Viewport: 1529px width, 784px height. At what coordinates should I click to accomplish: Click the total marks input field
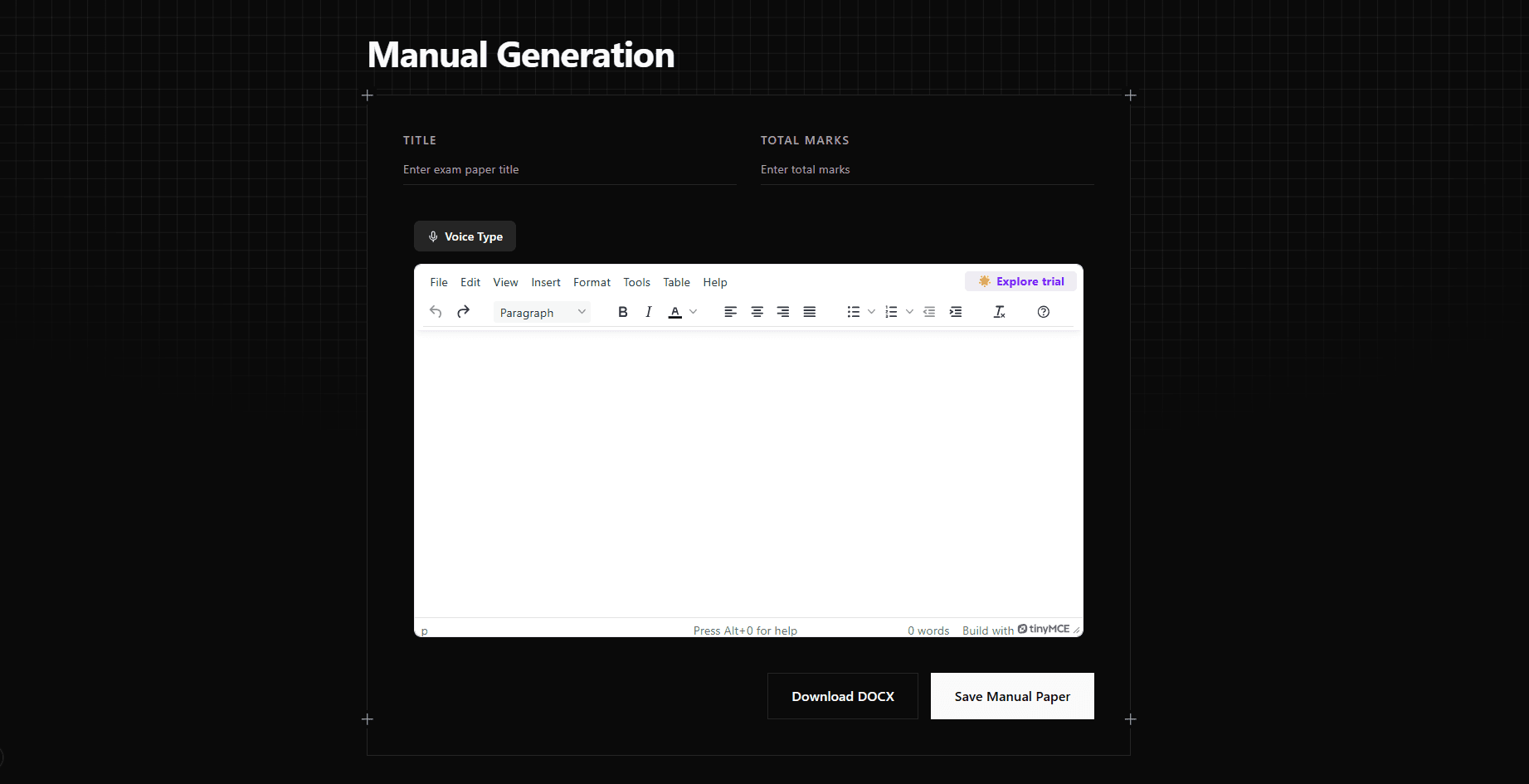pyautogui.click(x=928, y=169)
